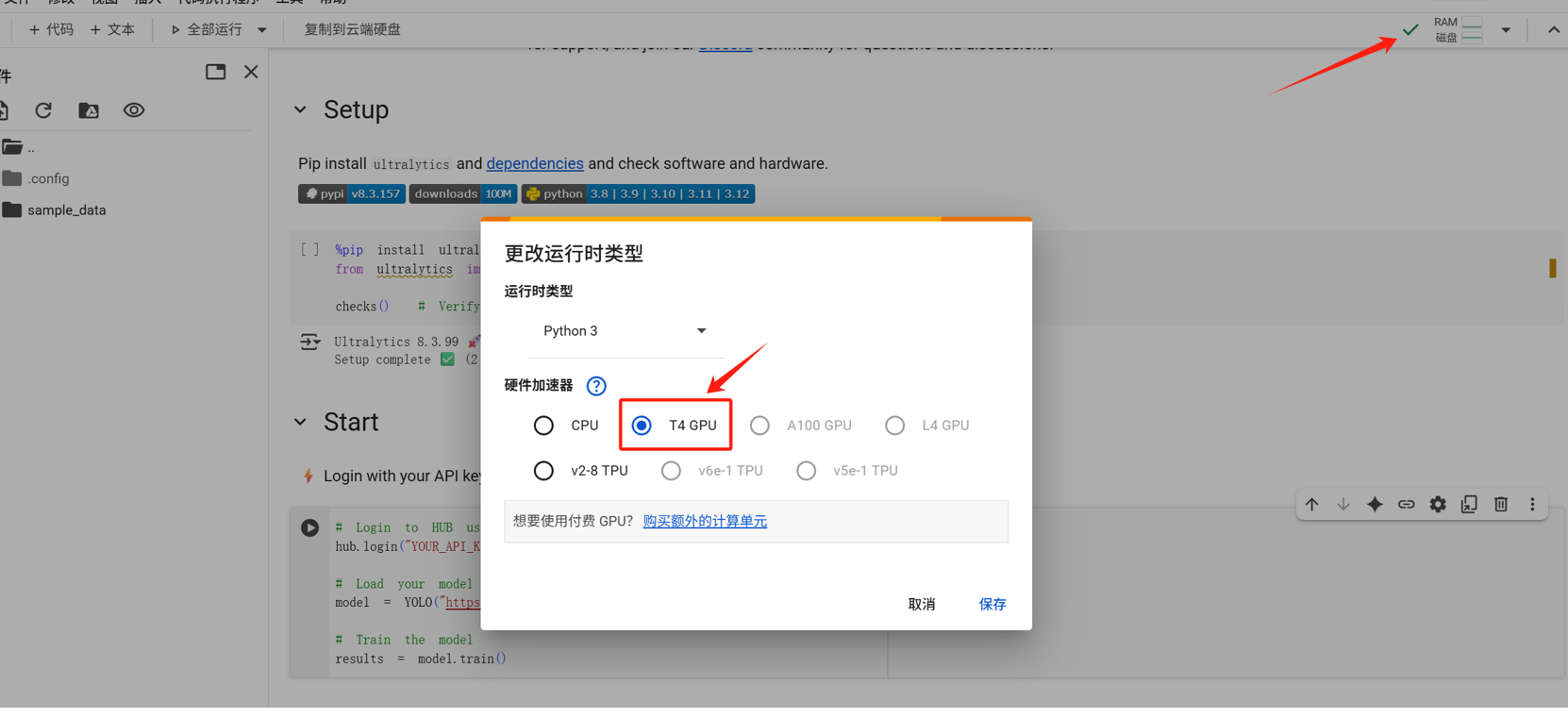The height and width of the screenshot is (719, 1568).
Task: Open RAM and disk usage indicator
Action: point(1458,29)
